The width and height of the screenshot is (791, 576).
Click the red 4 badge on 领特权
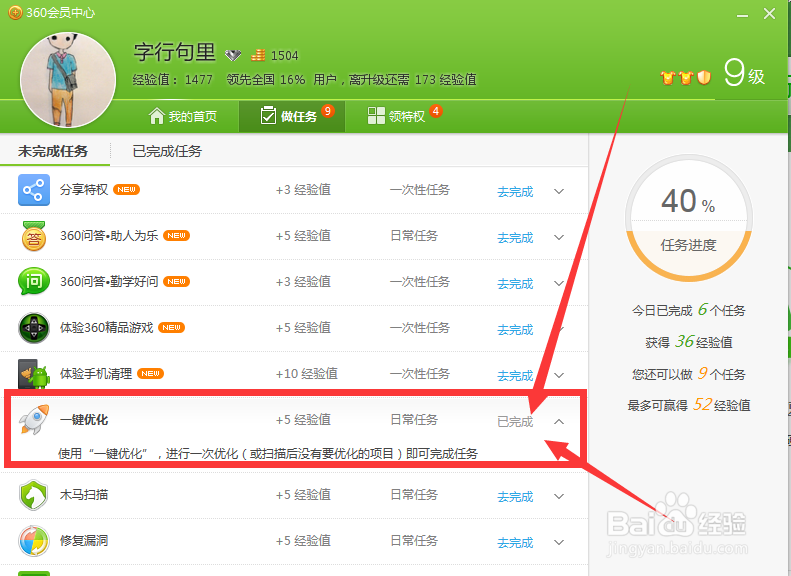(436, 111)
